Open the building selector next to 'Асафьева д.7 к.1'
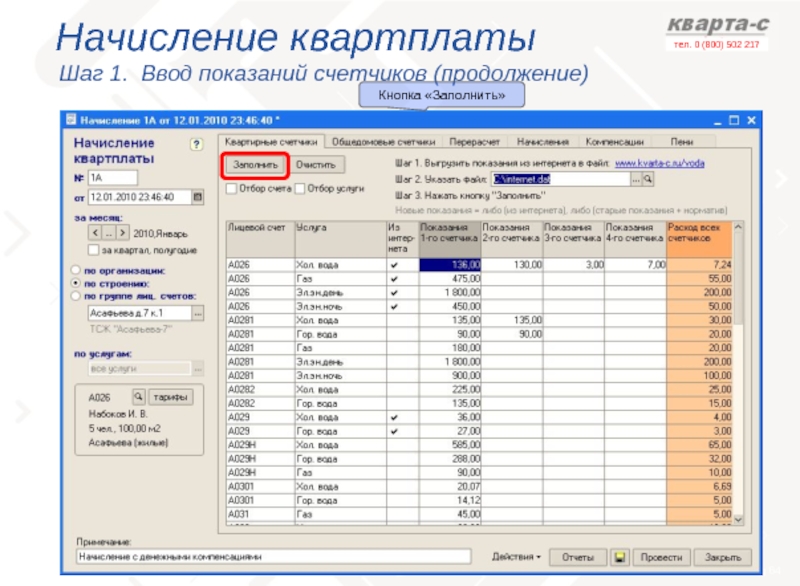Viewport: 800px width, 586px height. point(196,313)
